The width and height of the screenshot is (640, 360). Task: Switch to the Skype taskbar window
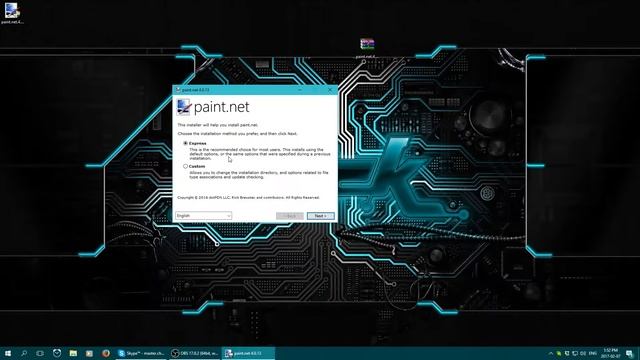click(142, 353)
